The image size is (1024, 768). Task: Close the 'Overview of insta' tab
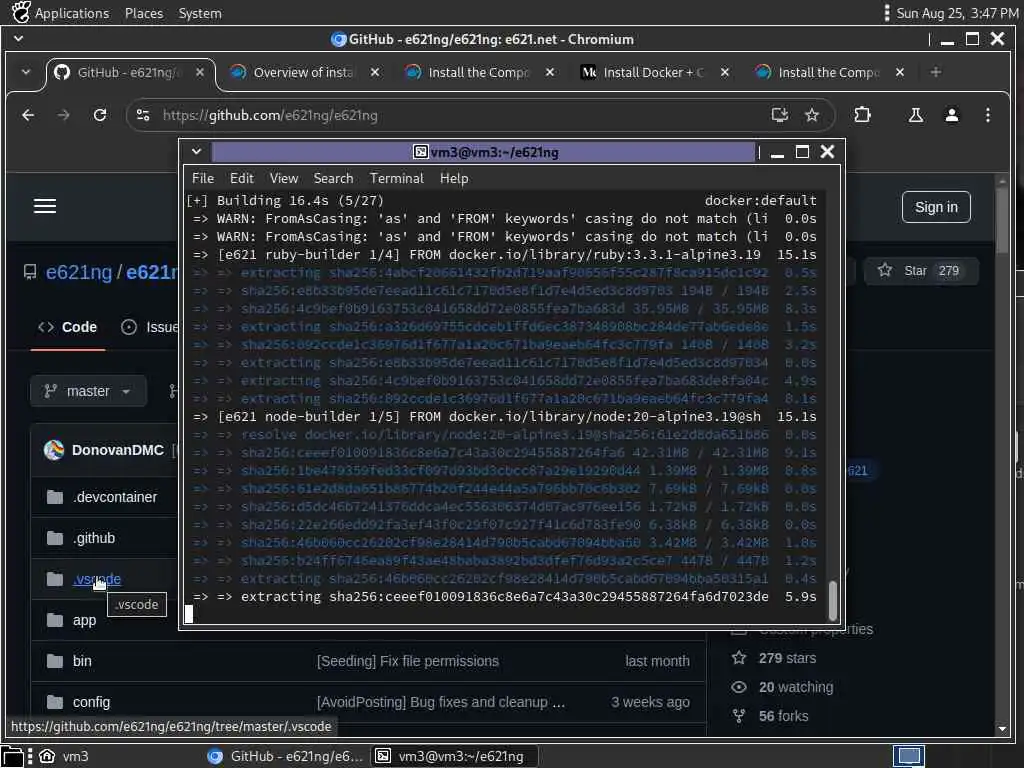(x=375, y=72)
